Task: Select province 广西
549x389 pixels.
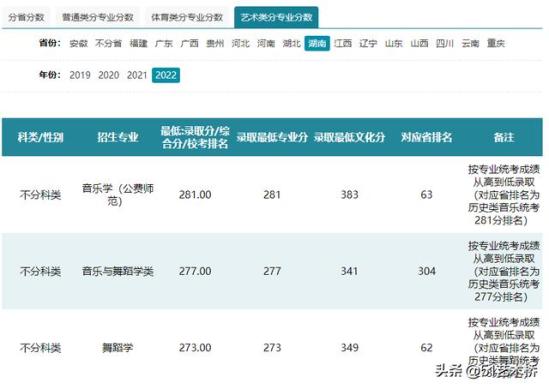Action: [189, 43]
